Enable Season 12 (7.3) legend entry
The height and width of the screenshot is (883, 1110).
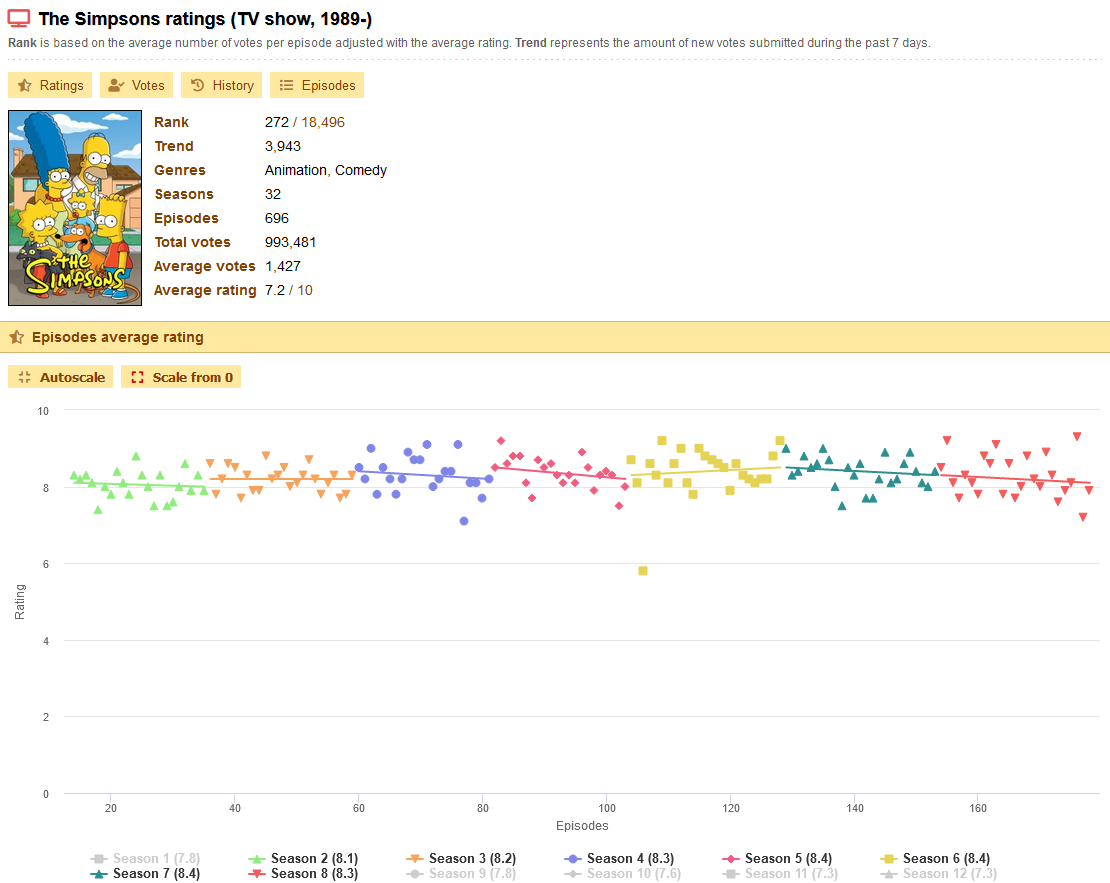(x=938, y=874)
